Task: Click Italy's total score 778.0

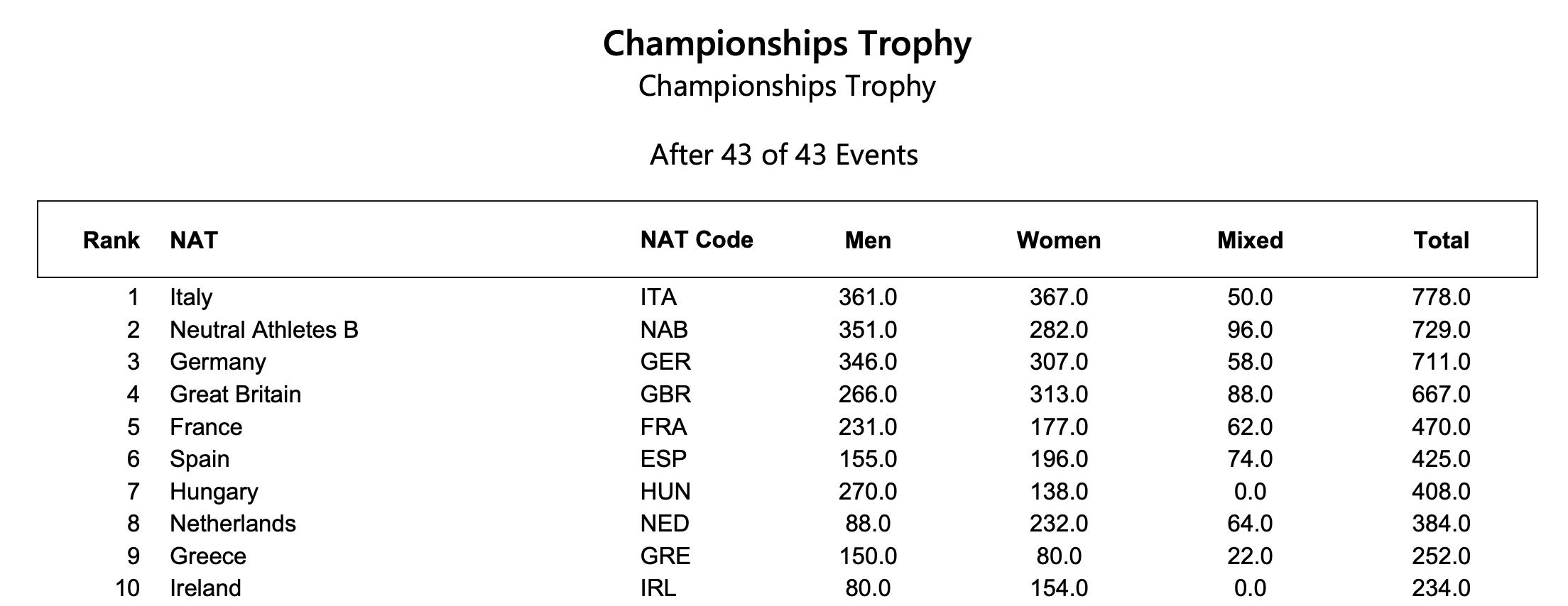Action: point(1441,297)
